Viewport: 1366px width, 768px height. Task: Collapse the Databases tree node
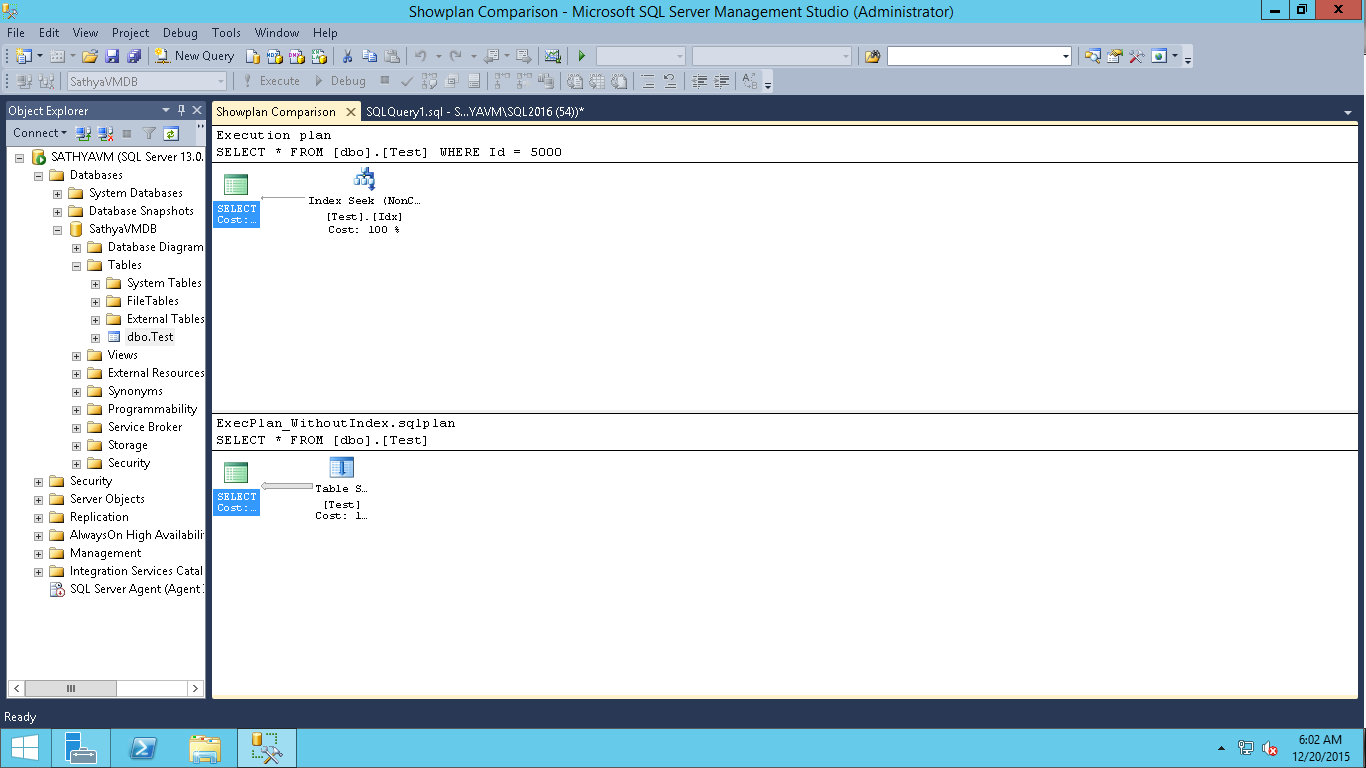point(39,175)
